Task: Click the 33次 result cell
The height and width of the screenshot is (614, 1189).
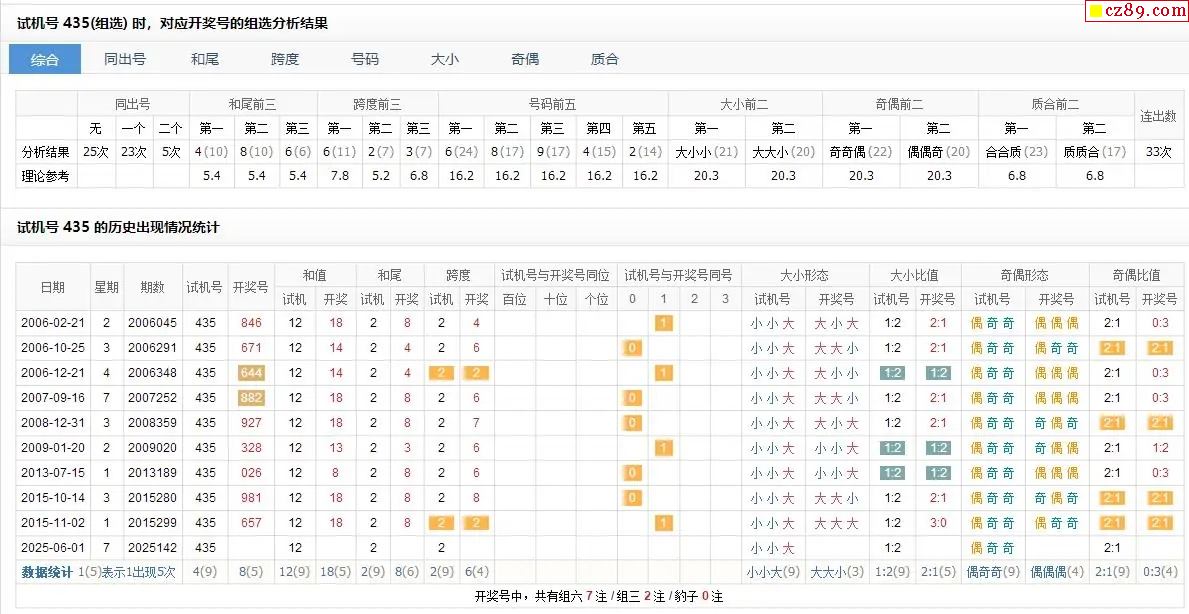Action: click(x=1158, y=152)
